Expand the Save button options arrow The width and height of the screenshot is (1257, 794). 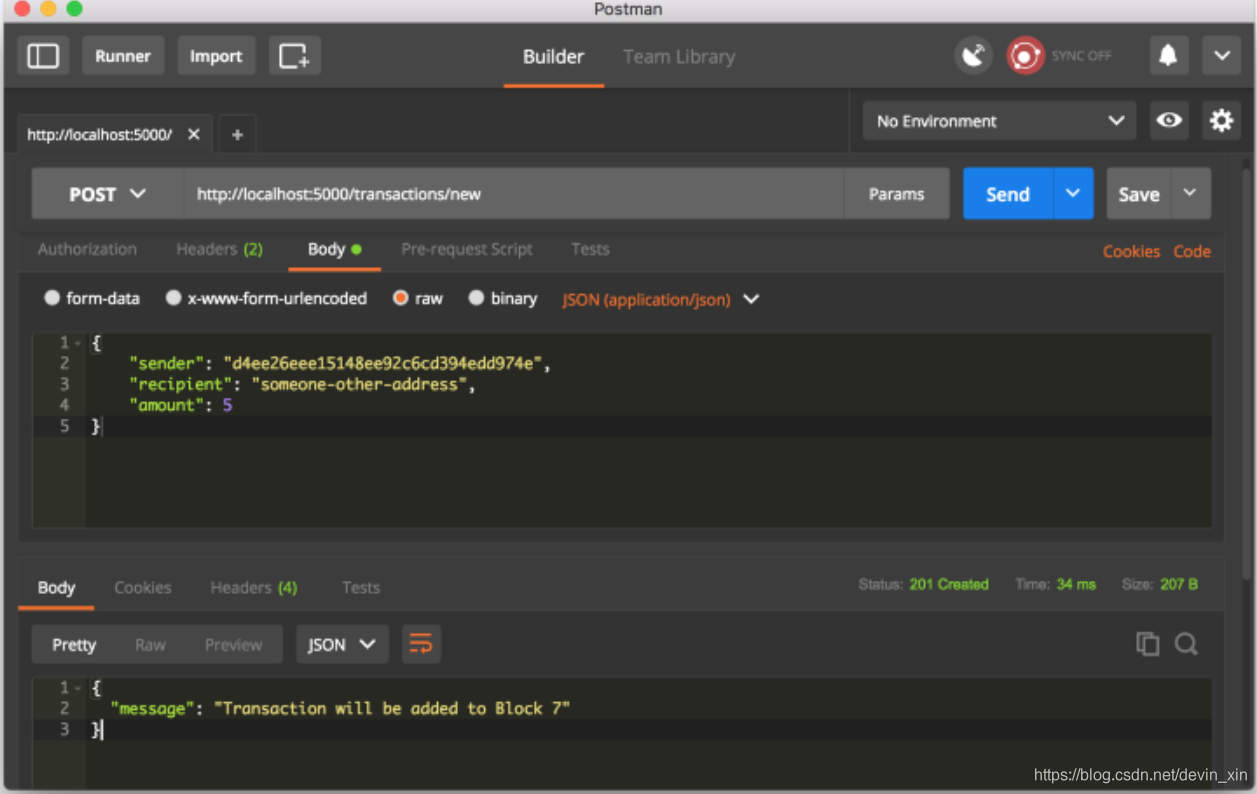1190,193
